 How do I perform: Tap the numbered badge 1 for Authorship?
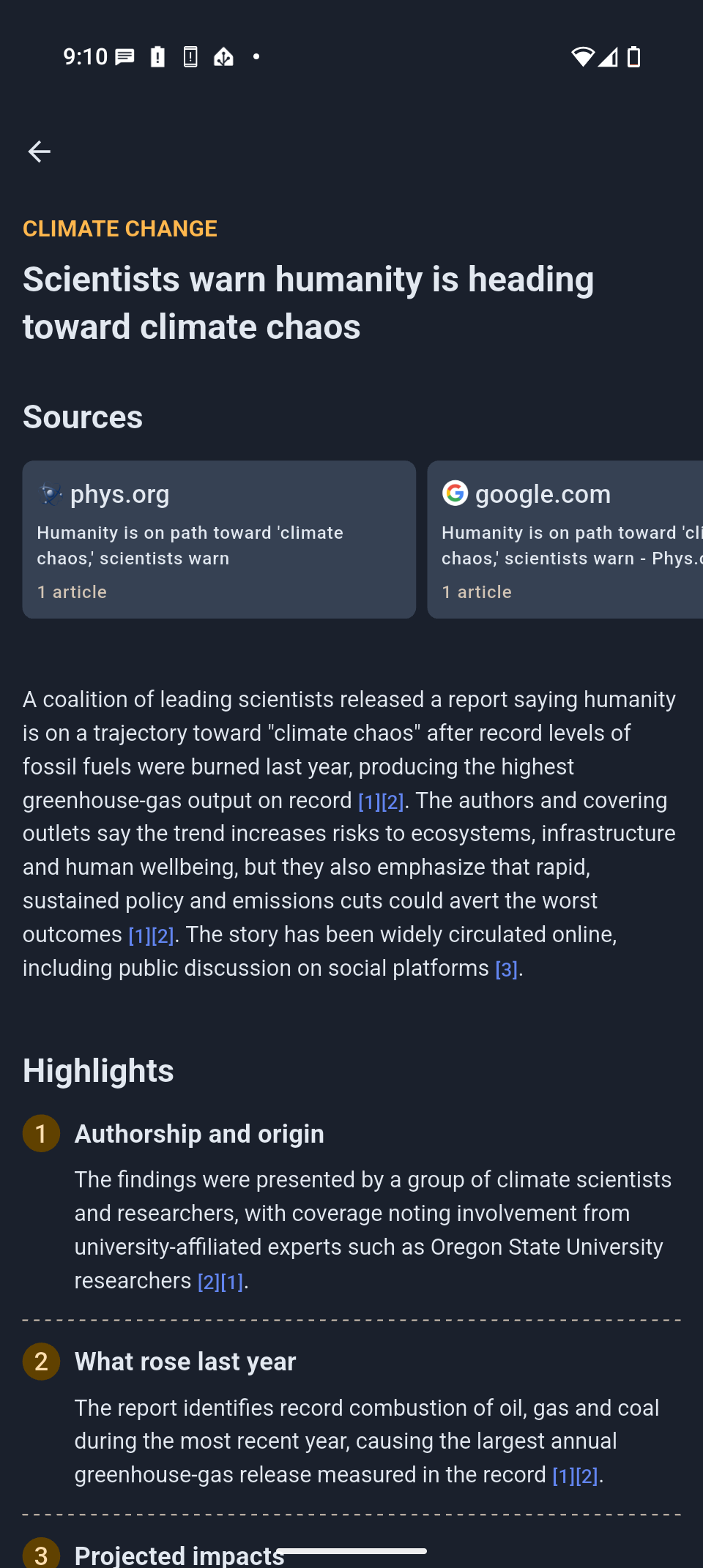point(41,1133)
